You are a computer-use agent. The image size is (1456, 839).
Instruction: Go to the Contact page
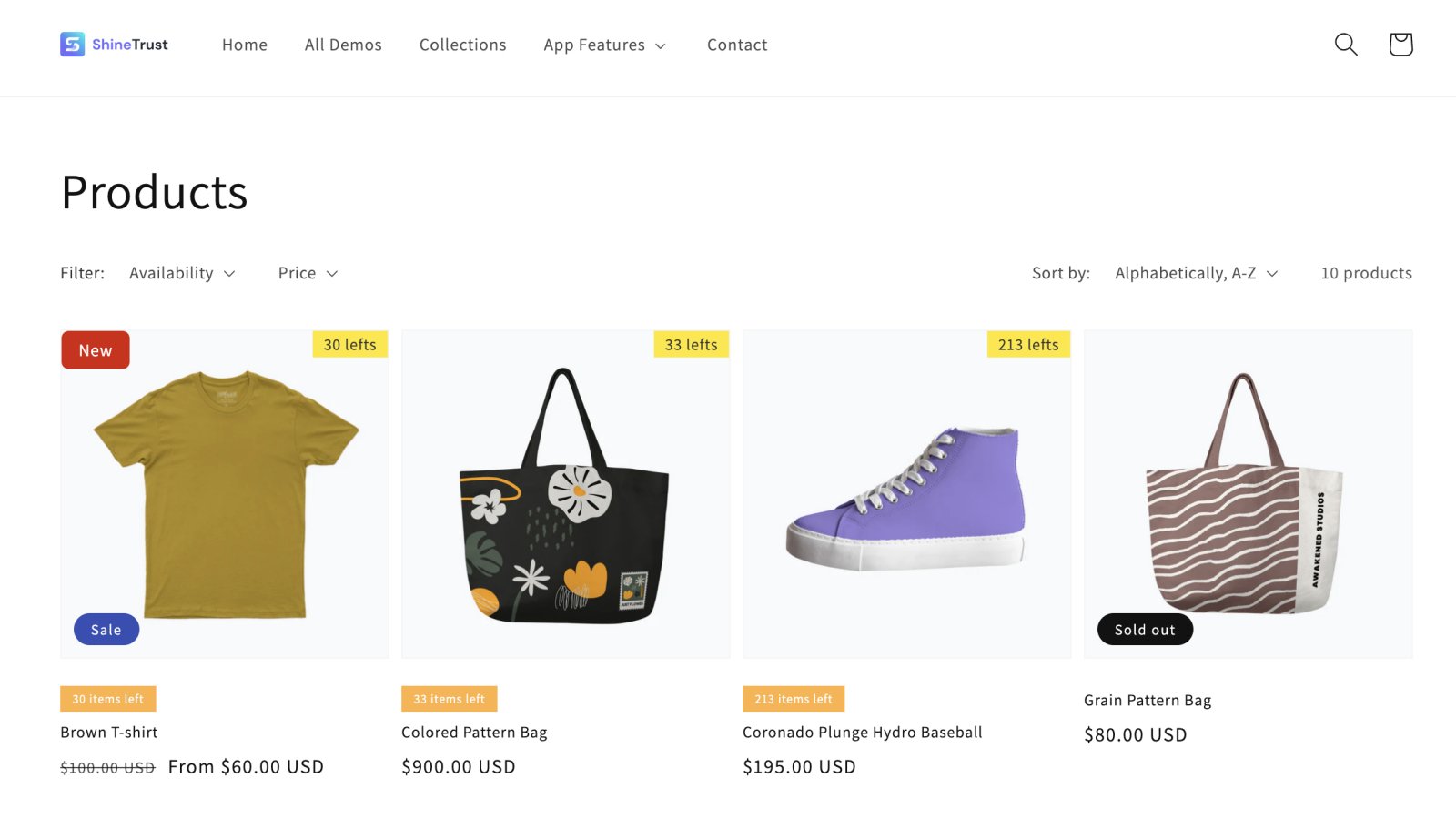tap(737, 45)
